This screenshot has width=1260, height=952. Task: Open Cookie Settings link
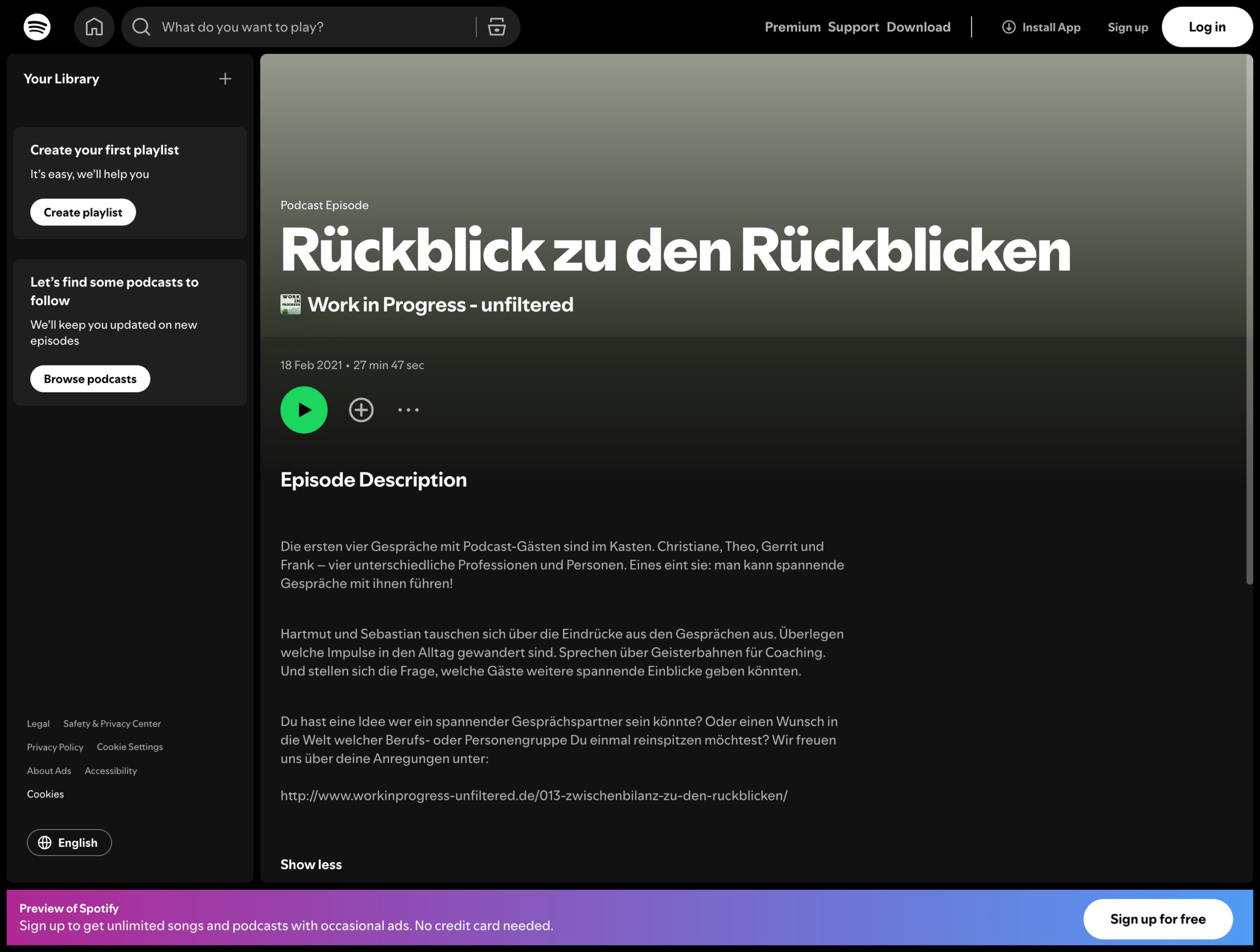point(130,747)
